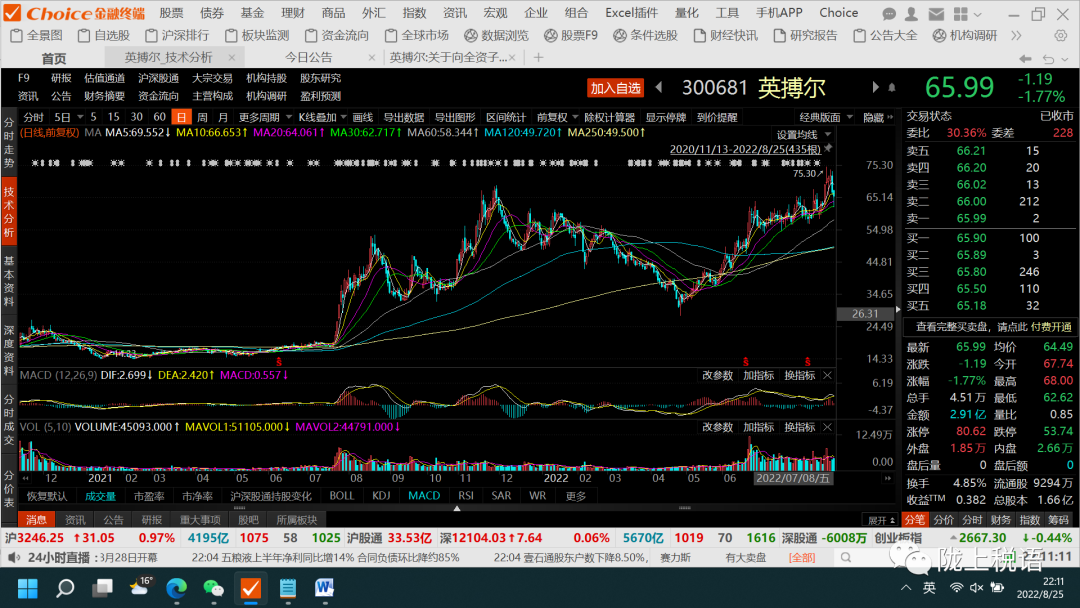Toggle the KDJ indicator
Image resolution: width=1080 pixels, height=608 pixels.
pos(381,496)
